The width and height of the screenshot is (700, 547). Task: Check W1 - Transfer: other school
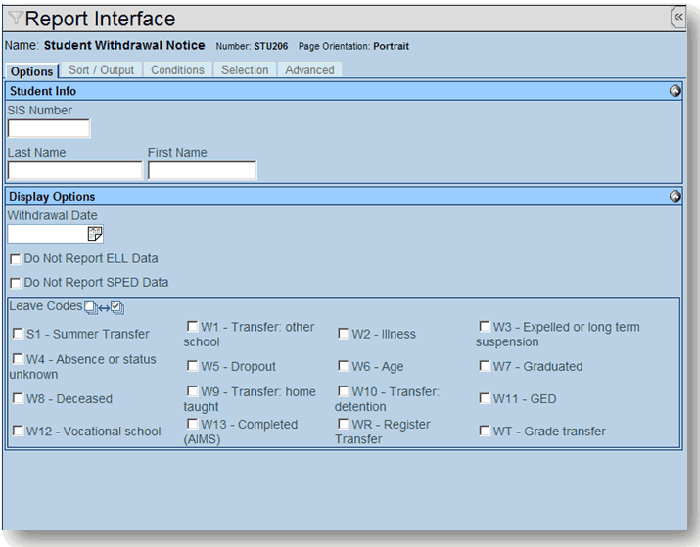(x=192, y=326)
